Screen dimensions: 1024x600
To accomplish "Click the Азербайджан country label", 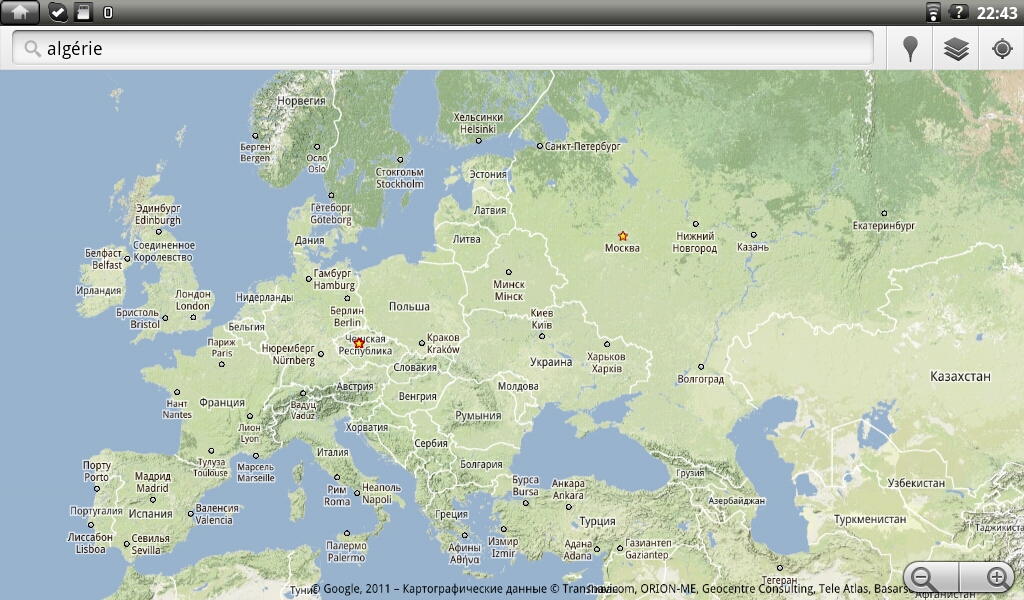I will click(x=737, y=501).
